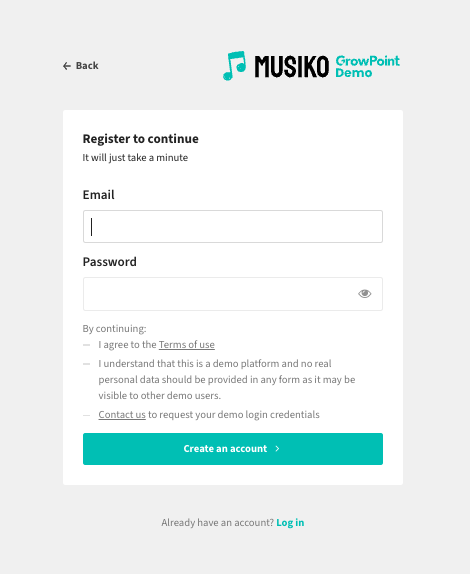The image size is (470, 574).
Task: Click the chevron on Create an account
Action: (x=277, y=449)
